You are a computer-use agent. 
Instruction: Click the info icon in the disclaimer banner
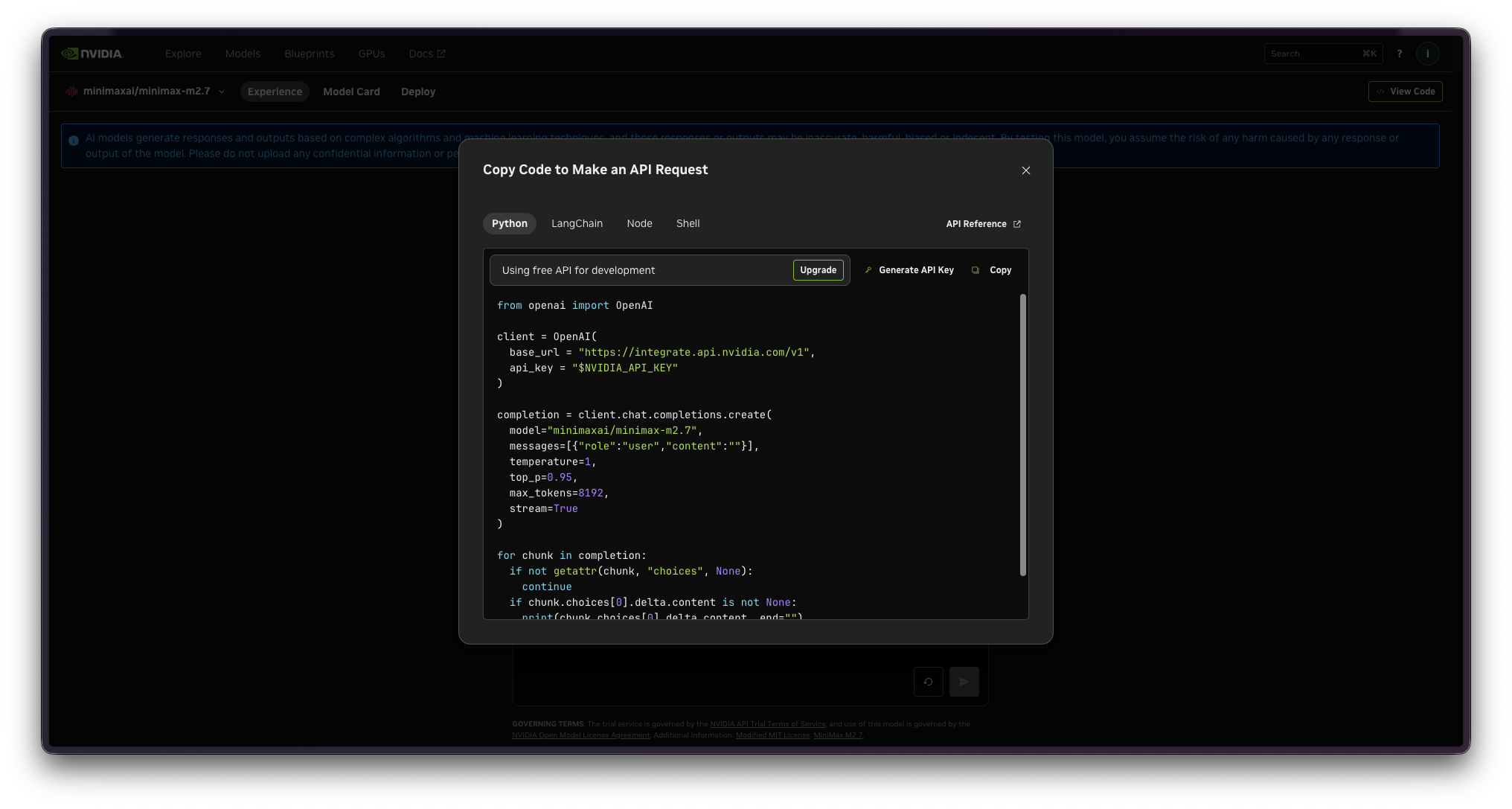click(74, 140)
